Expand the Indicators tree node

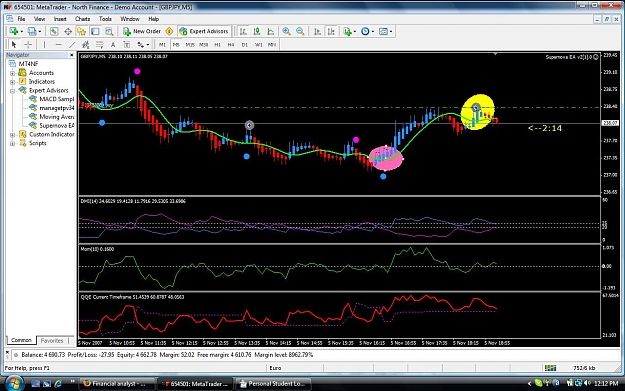12,82
